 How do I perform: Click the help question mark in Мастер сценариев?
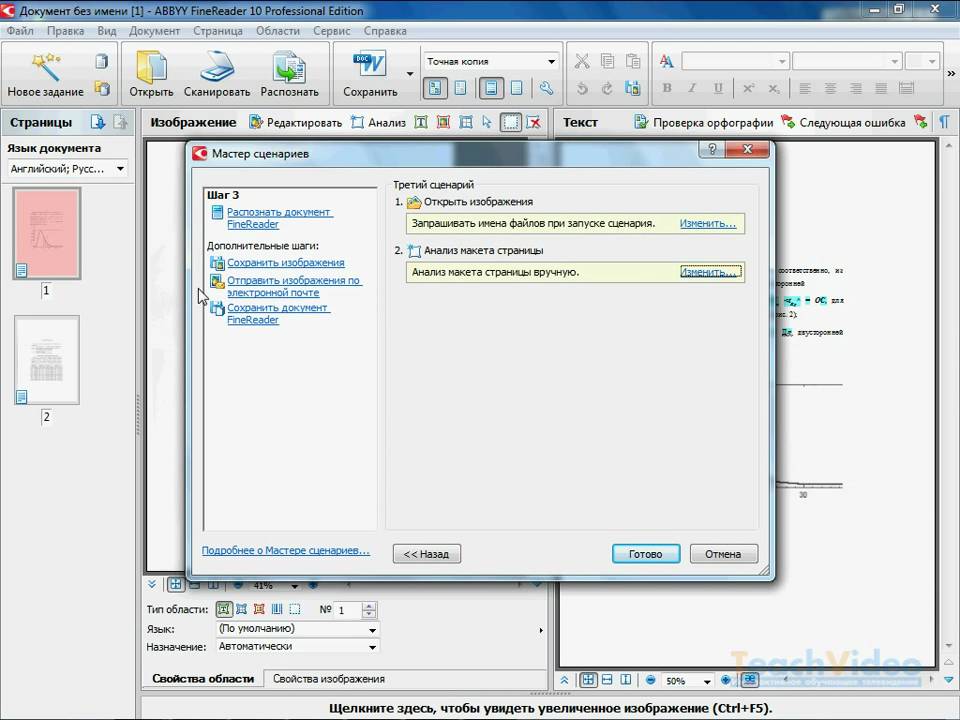click(x=712, y=149)
